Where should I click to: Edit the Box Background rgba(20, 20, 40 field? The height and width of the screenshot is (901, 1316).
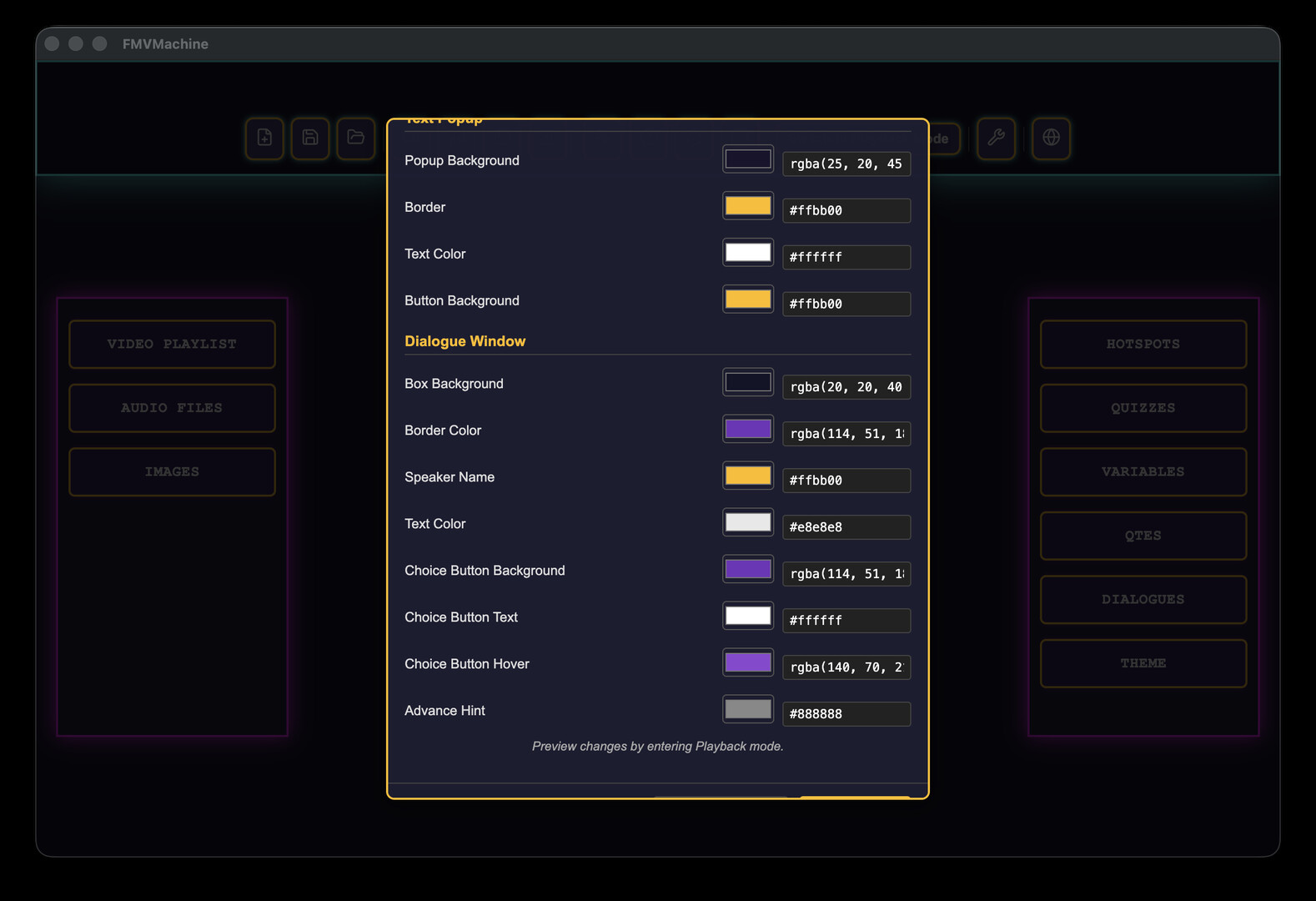point(846,387)
